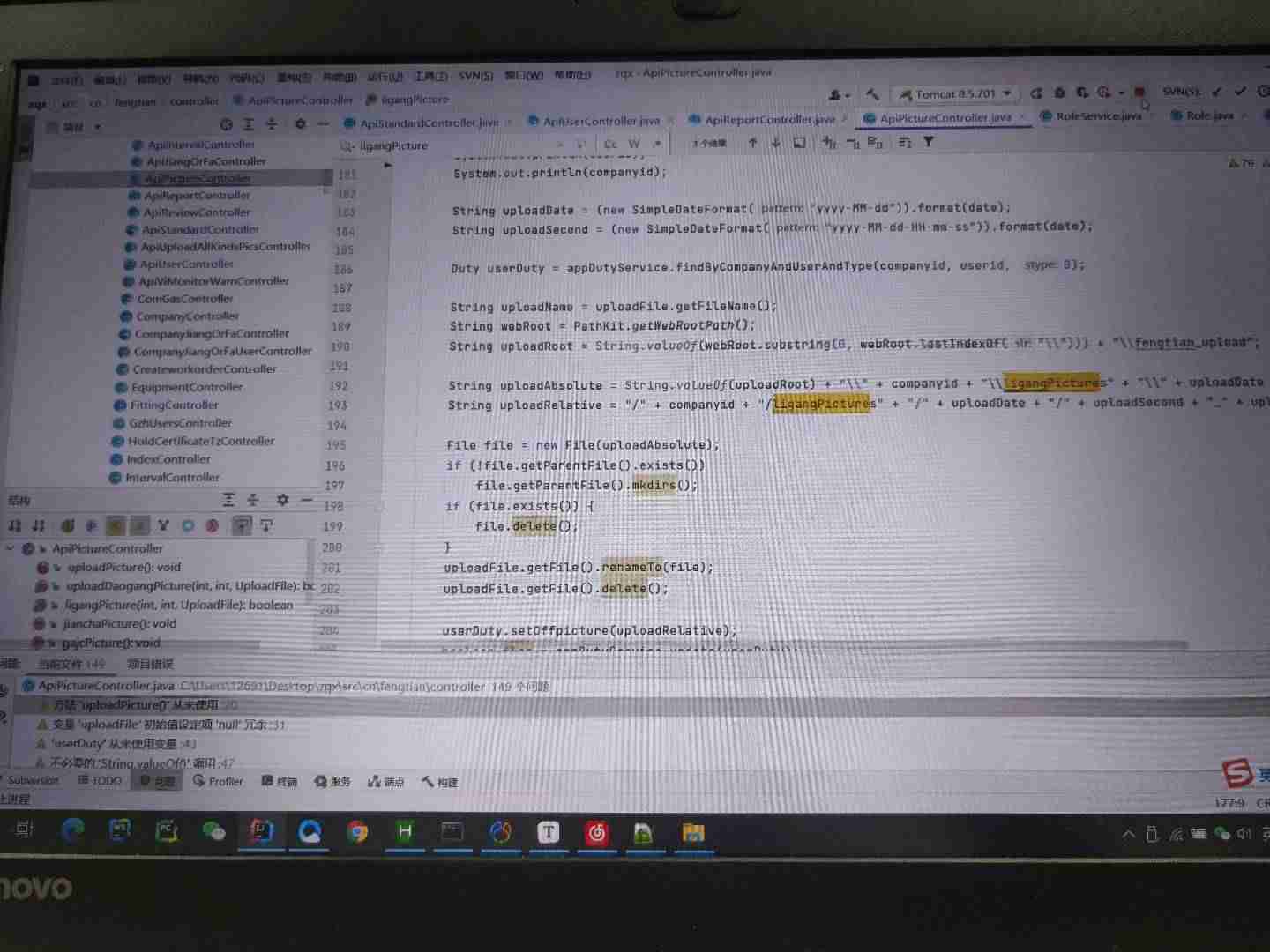Open Project panel settings gear icon
This screenshot has height=952, width=1270.
(300, 124)
